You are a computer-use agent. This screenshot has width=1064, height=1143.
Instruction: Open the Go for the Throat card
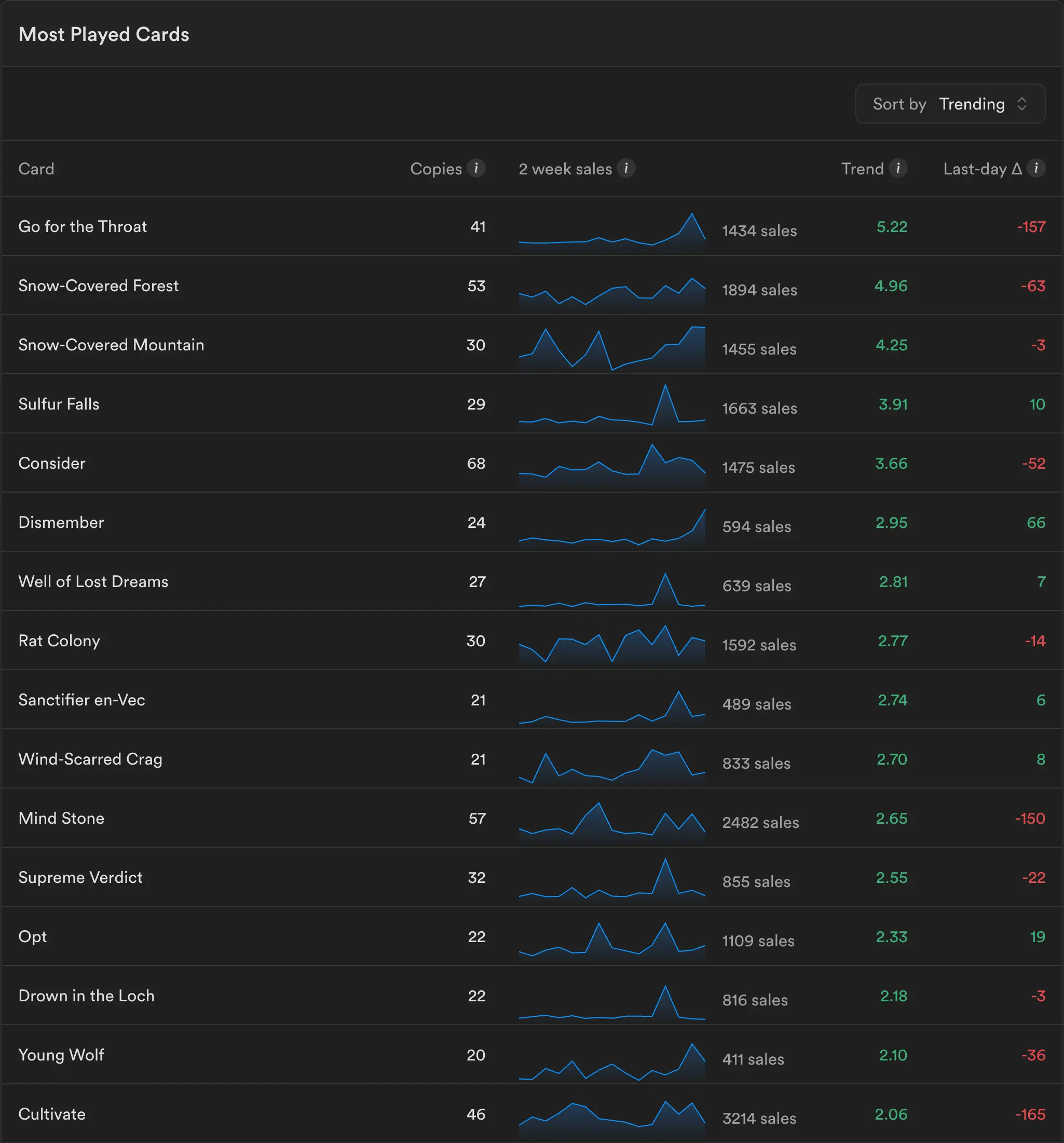(x=82, y=226)
